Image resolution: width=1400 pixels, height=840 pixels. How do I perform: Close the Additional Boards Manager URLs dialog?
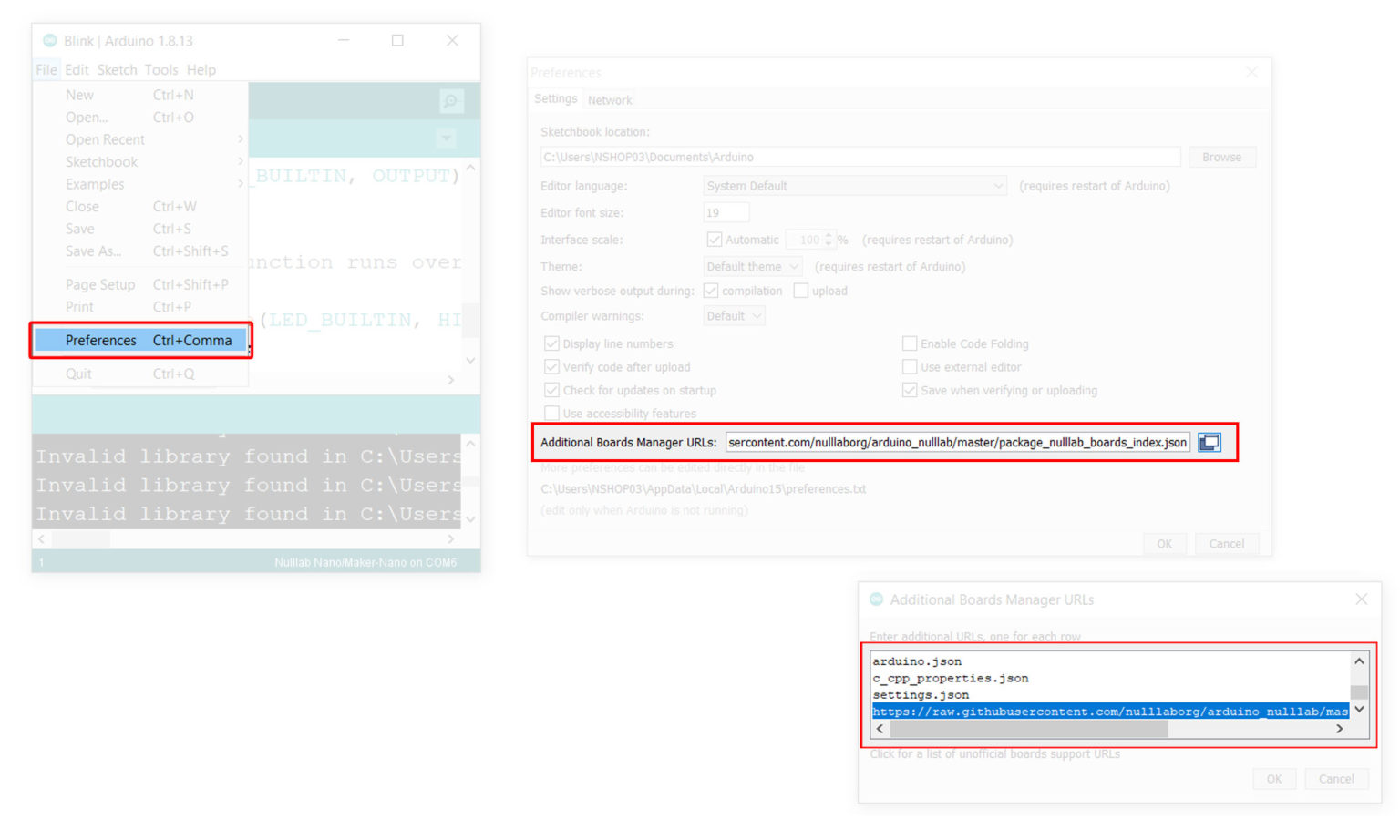[x=1361, y=599]
